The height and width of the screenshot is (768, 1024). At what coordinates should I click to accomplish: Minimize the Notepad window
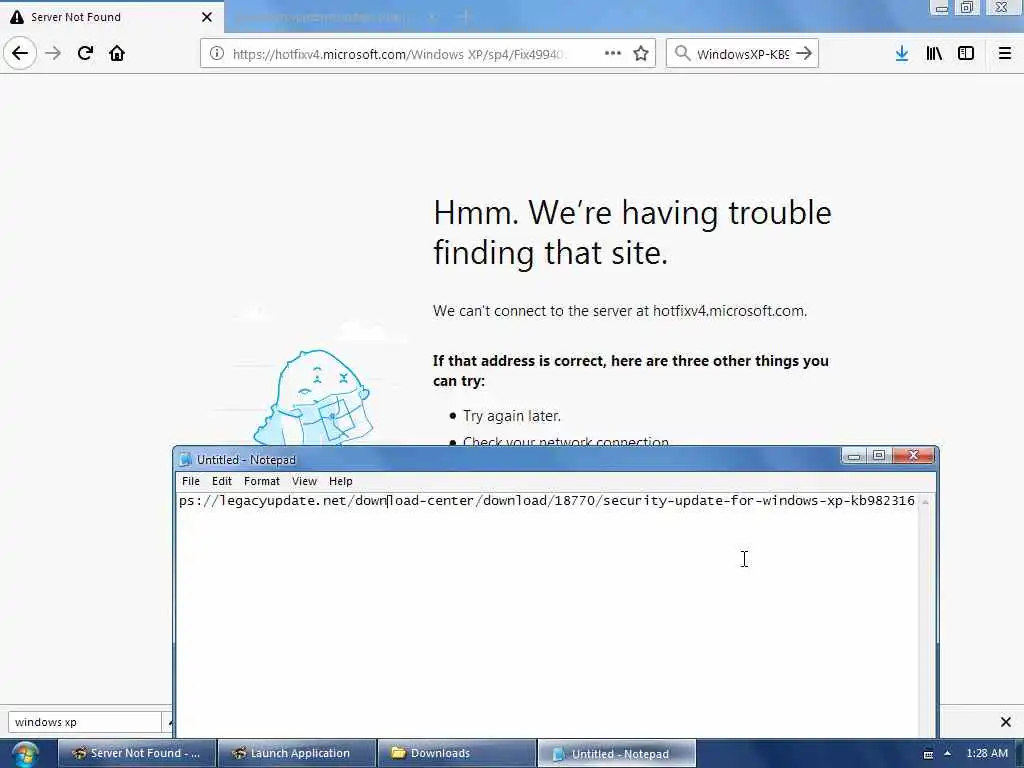[854, 456]
